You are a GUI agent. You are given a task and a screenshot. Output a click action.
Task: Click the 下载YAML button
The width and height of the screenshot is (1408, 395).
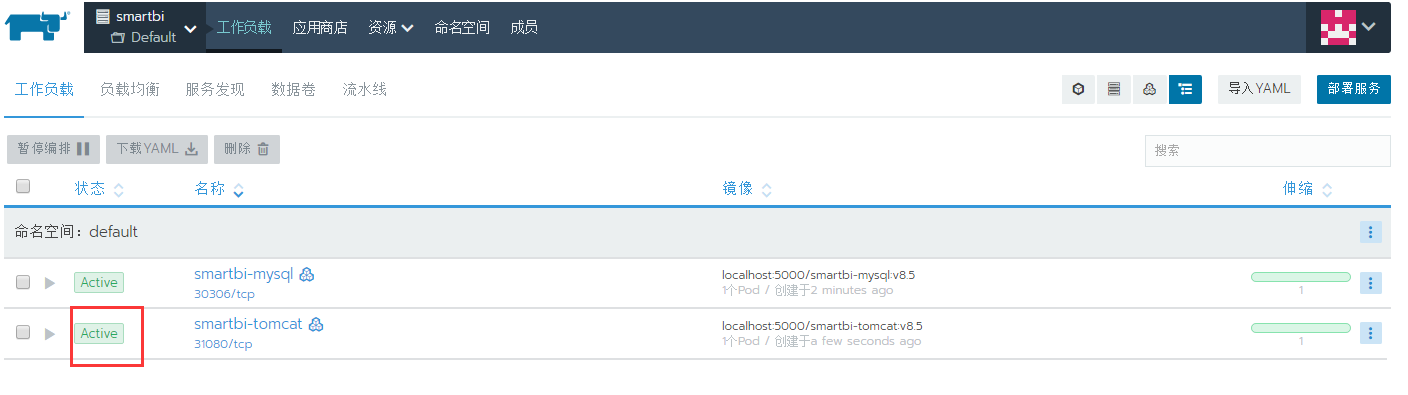pyautogui.click(x=157, y=149)
